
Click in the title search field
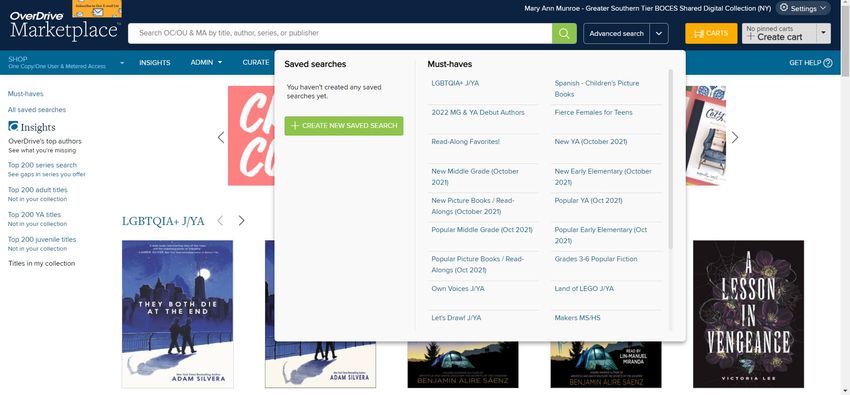click(340, 33)
